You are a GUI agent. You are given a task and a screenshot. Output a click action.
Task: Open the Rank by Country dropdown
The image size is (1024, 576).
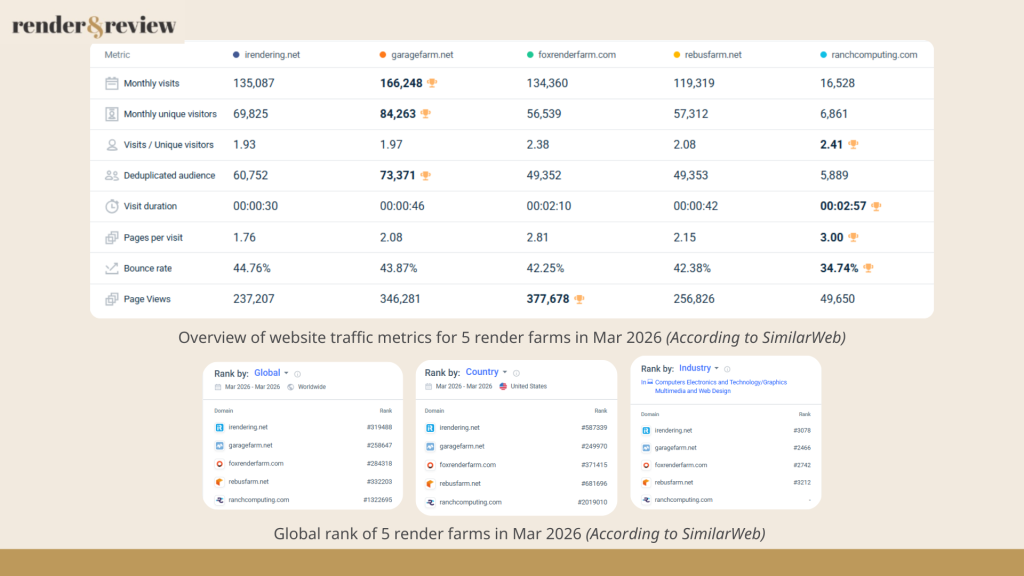click(x=486, y=373)
